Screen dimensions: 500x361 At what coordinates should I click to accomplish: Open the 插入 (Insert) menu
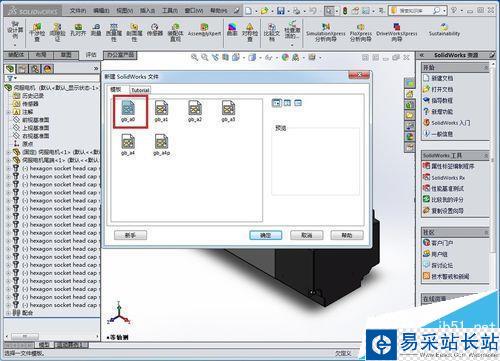coord(147,11)
